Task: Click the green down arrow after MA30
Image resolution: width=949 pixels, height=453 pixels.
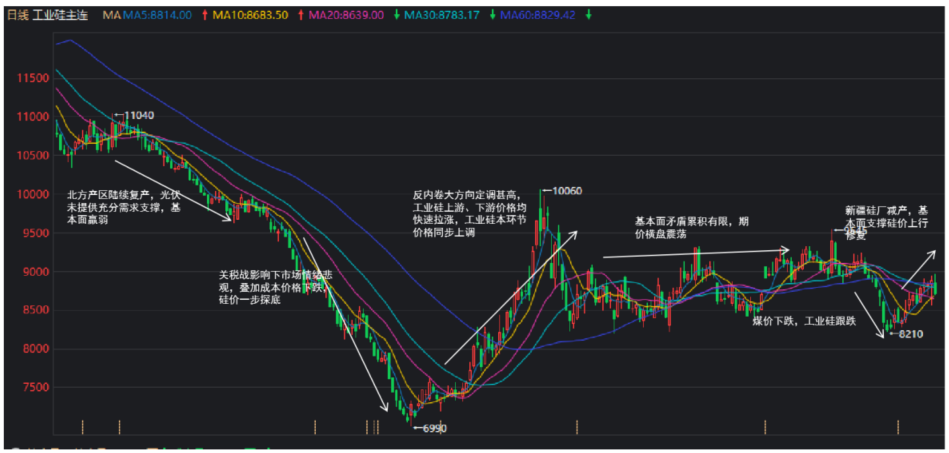Action: click(493, 16)
